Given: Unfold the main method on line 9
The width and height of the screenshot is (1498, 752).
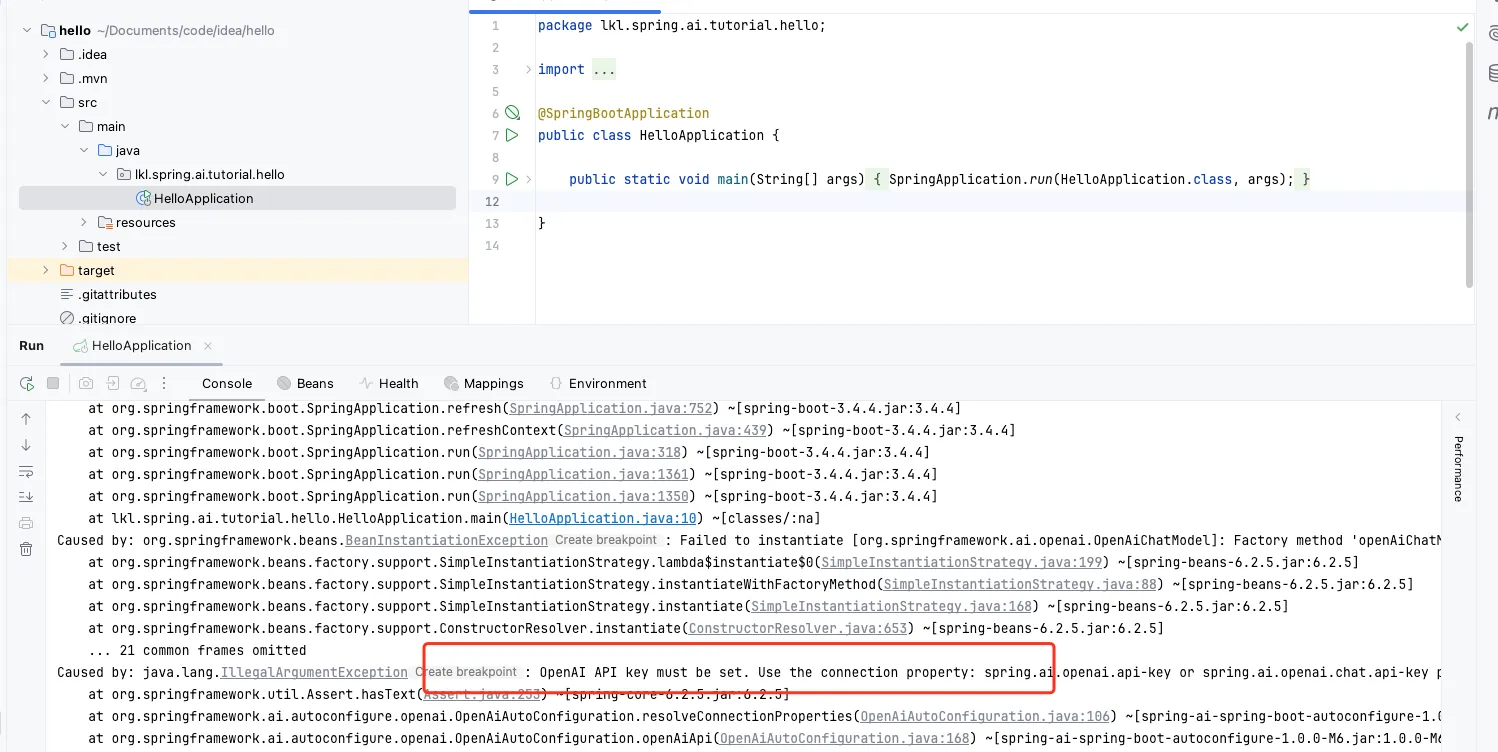Looking at the screenshot, I should tap(529, 179).
